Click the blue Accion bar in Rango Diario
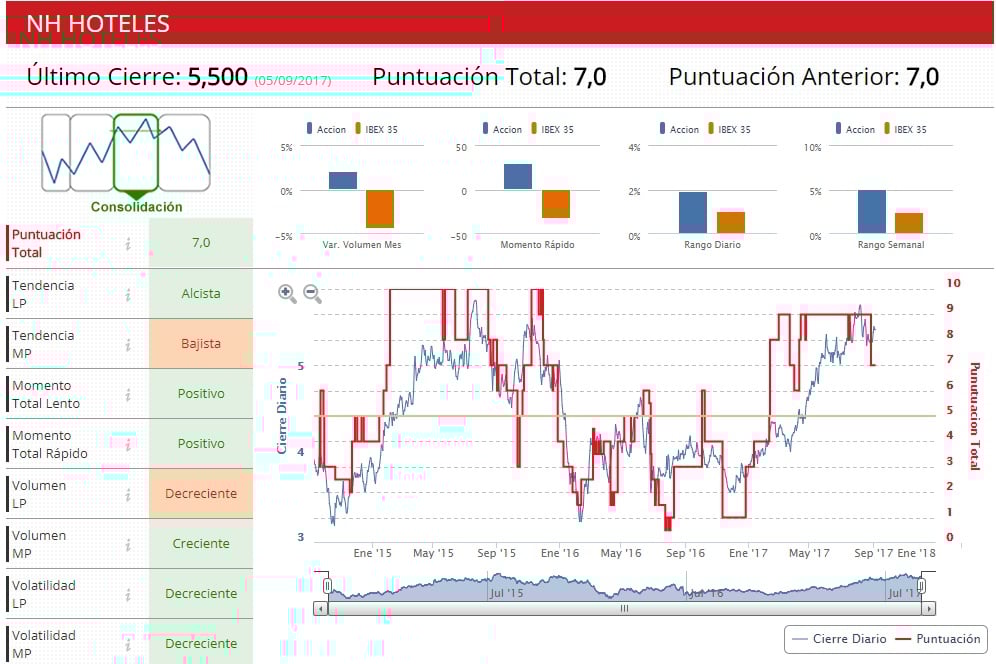Viewport: 996px width, 664px height. tap(693, 212)
